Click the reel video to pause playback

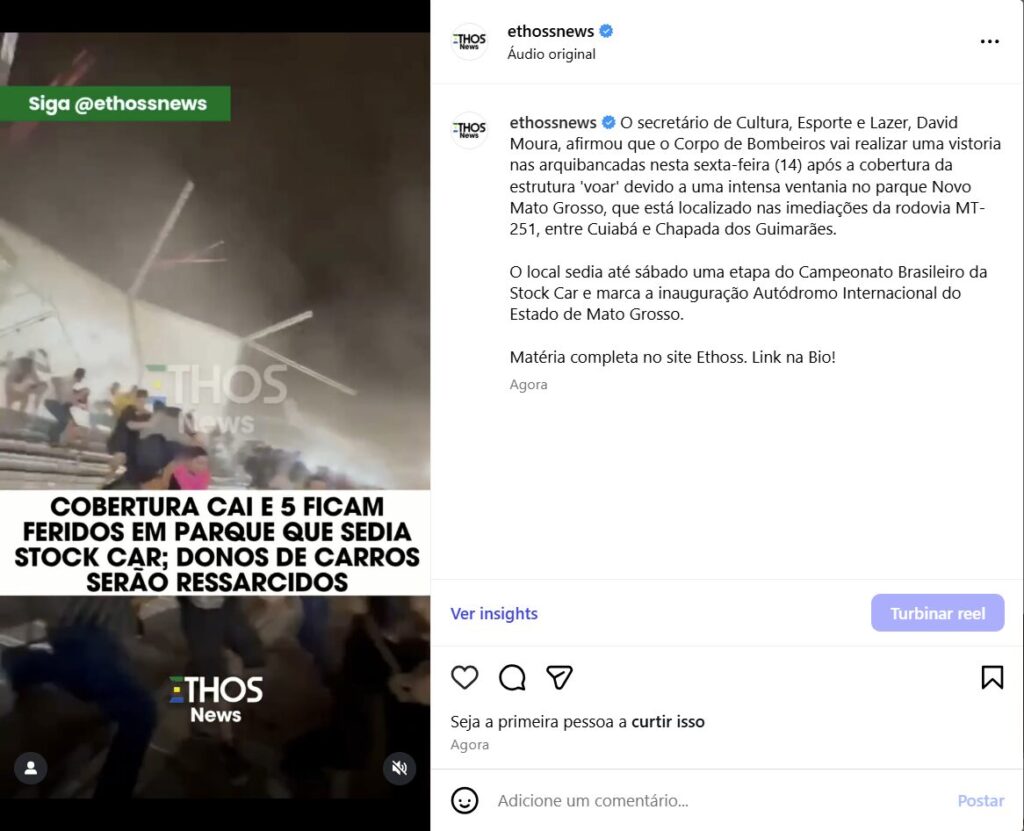click(x=215, y=415)
